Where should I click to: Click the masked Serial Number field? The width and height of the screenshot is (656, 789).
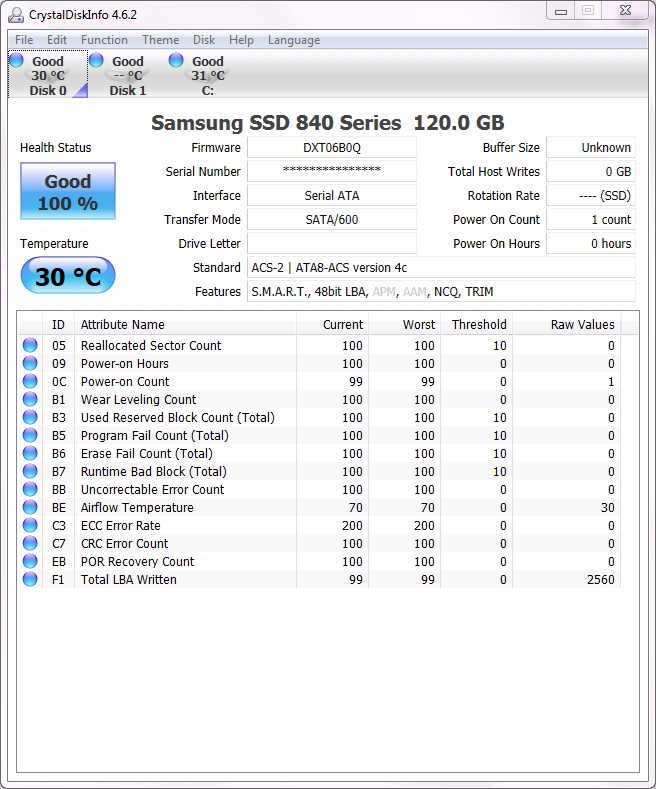point(332,171)
